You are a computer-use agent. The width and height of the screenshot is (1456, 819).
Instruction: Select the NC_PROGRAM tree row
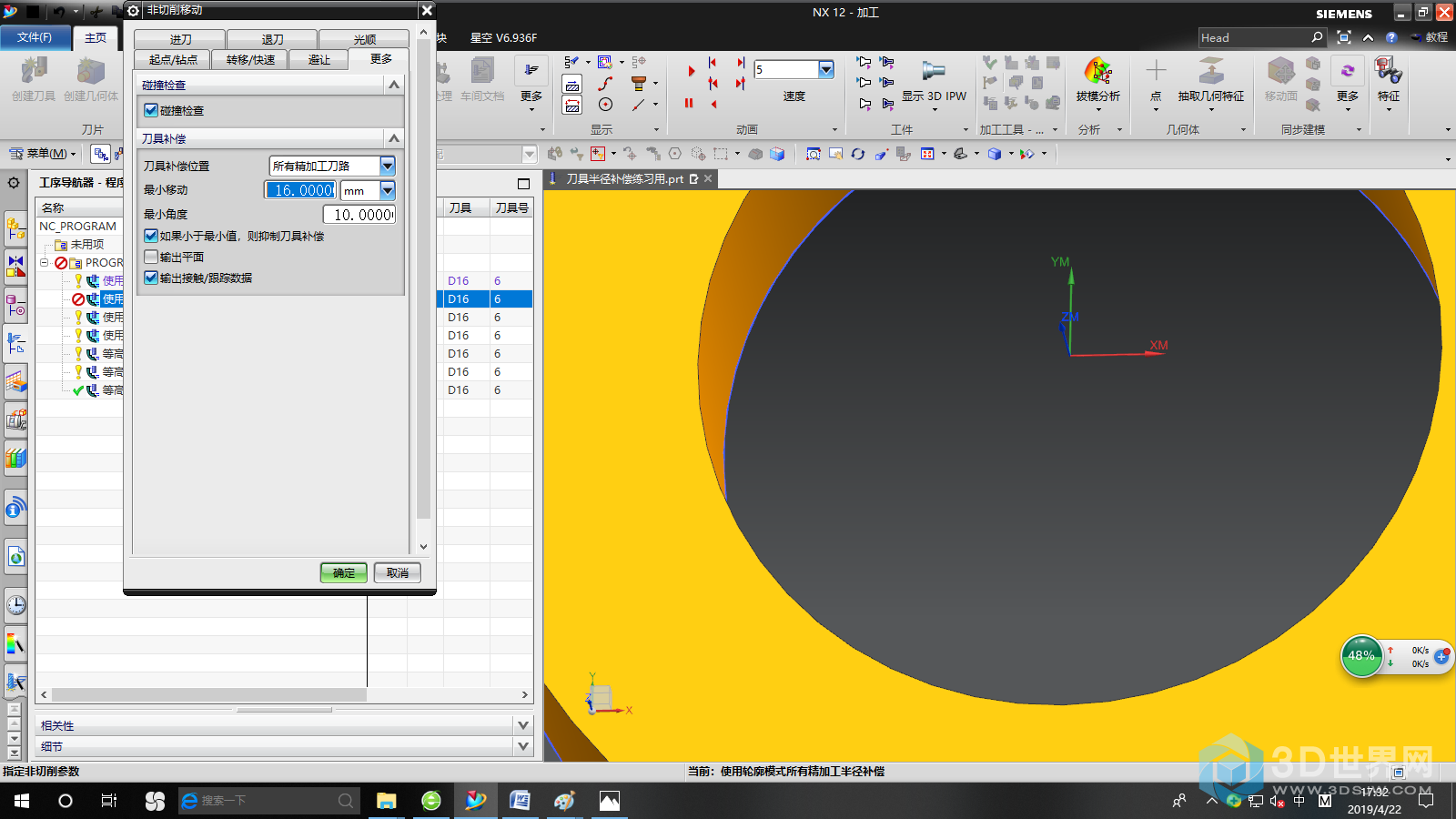[x=78, y=226]
